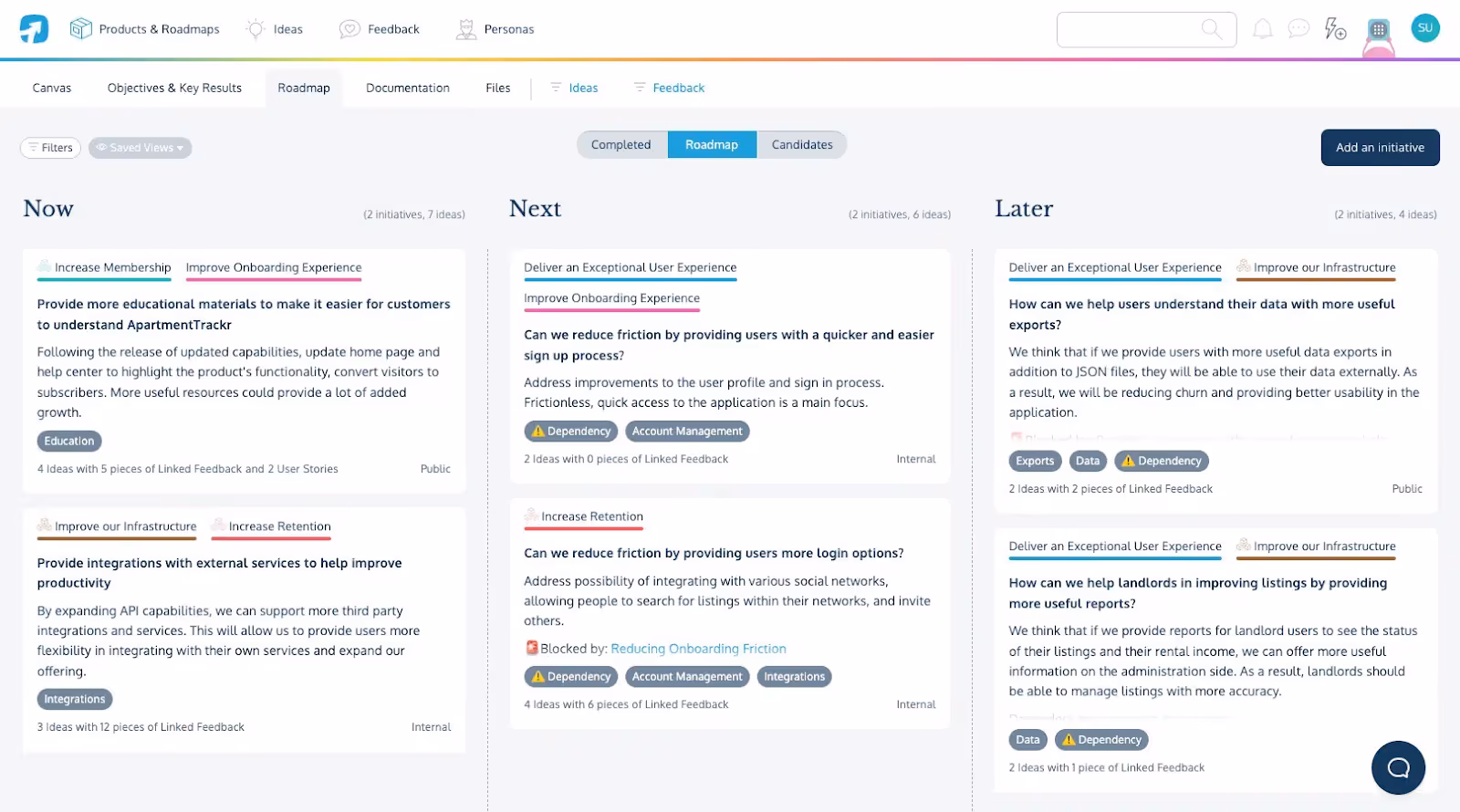Click Improve our Infrastructure label in Now
Image resolution: width=1460 pixels, height=812 pixels.
click(117, 526)
